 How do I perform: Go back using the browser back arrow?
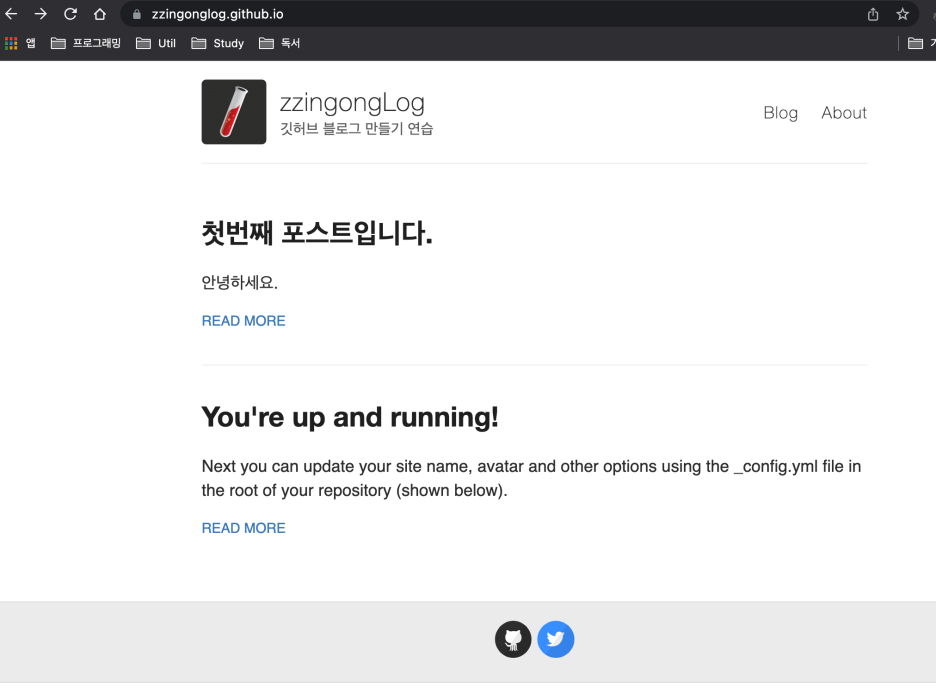click(11, 14)
